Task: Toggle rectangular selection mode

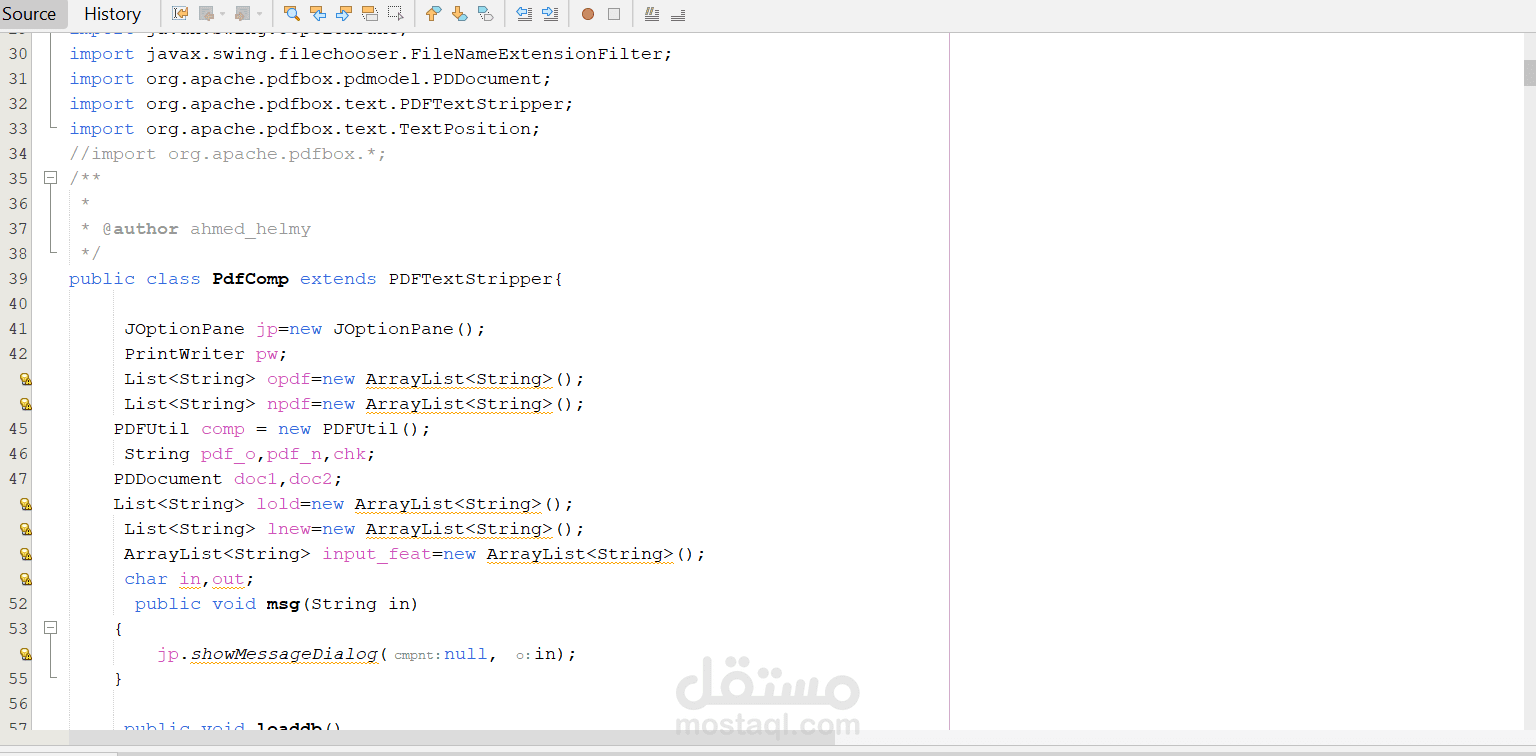Action: tap(396, 14)
